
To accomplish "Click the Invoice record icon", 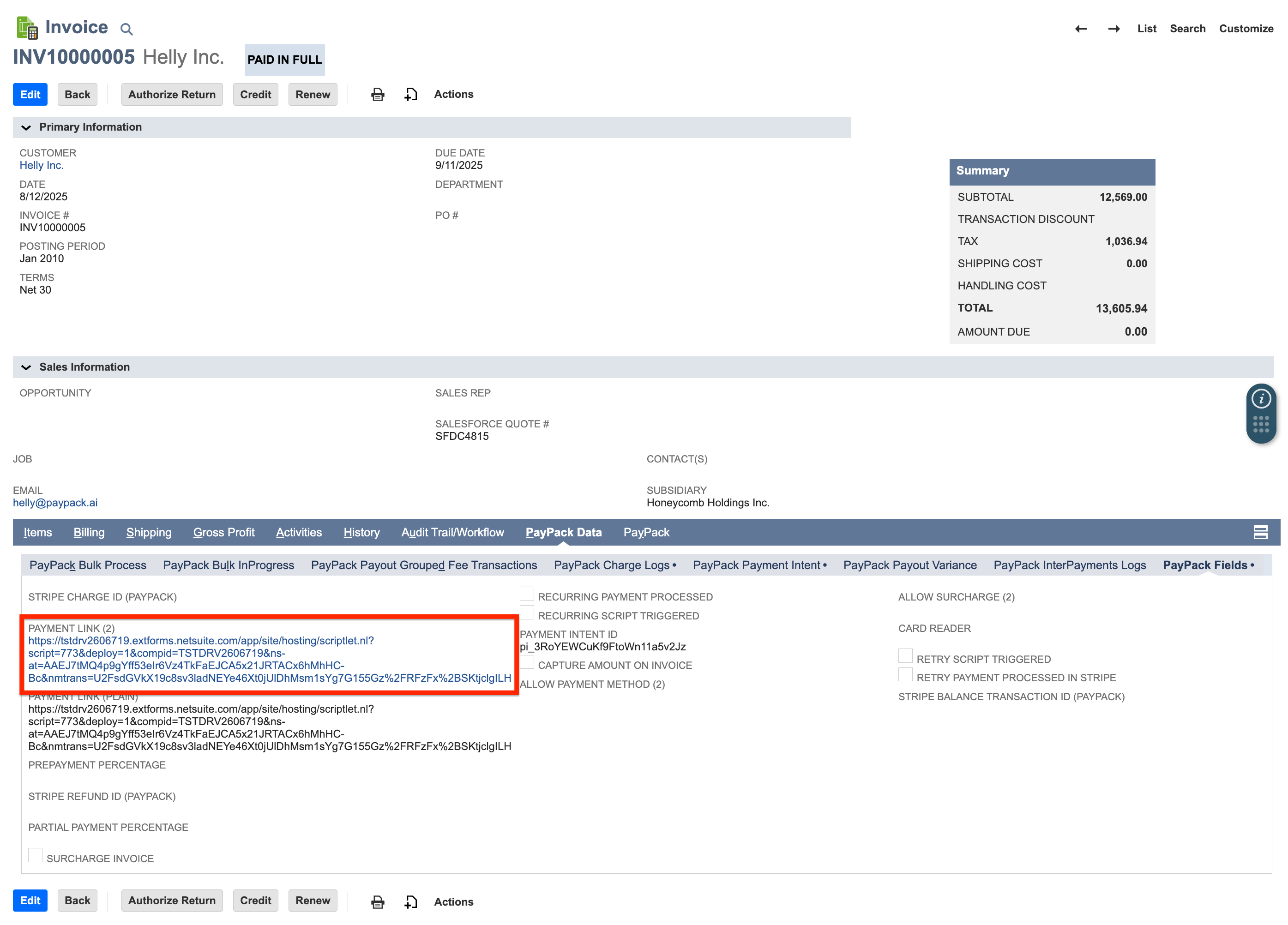I will [x=27, y=27].
